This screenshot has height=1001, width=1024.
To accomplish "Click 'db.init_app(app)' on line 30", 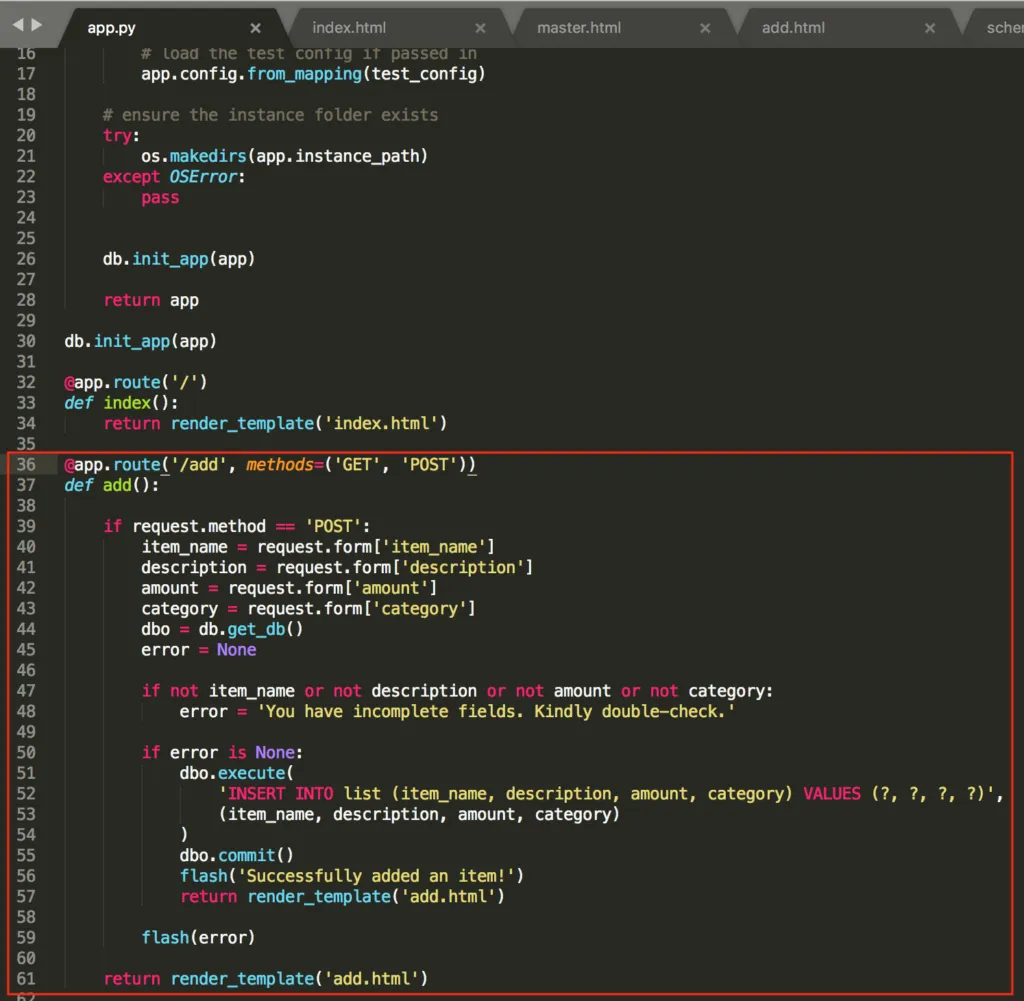I will coord(140,341).
